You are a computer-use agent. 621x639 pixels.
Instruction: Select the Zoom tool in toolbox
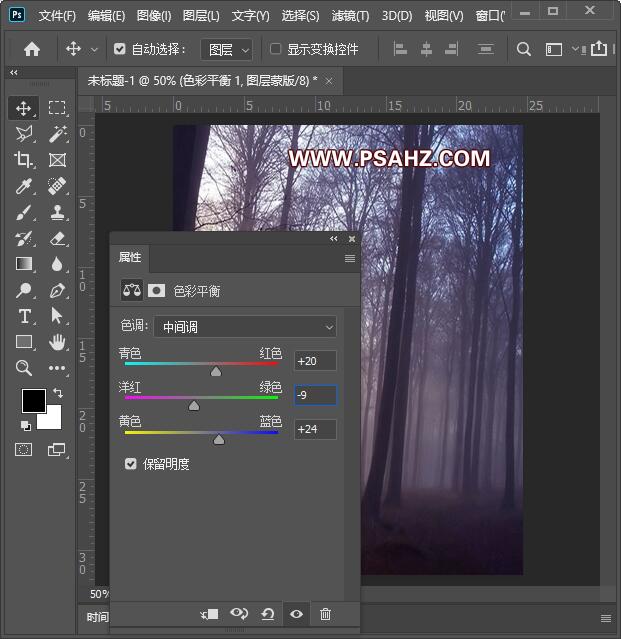[24, 368]
